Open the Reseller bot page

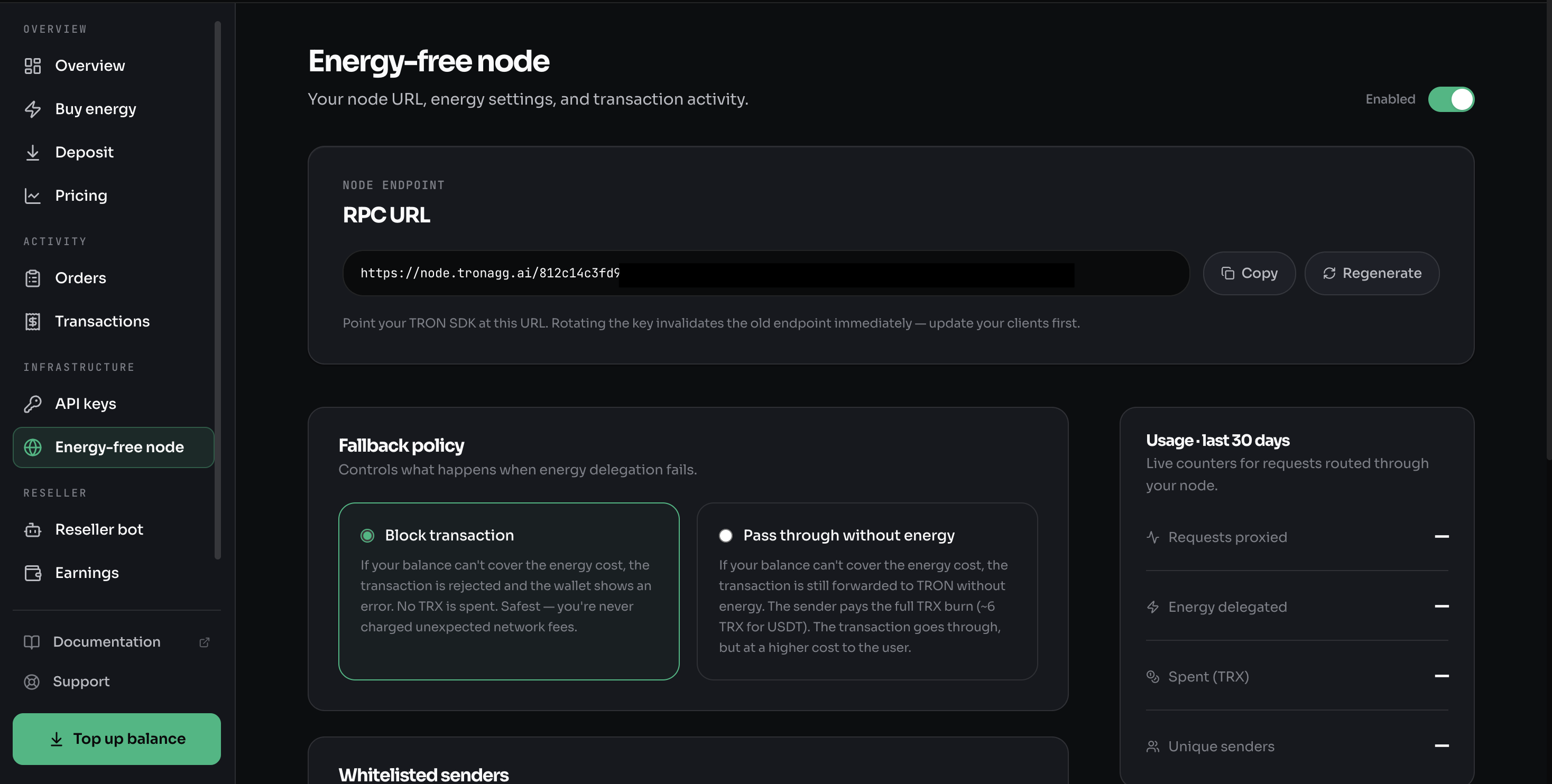[x=113, y=529]
